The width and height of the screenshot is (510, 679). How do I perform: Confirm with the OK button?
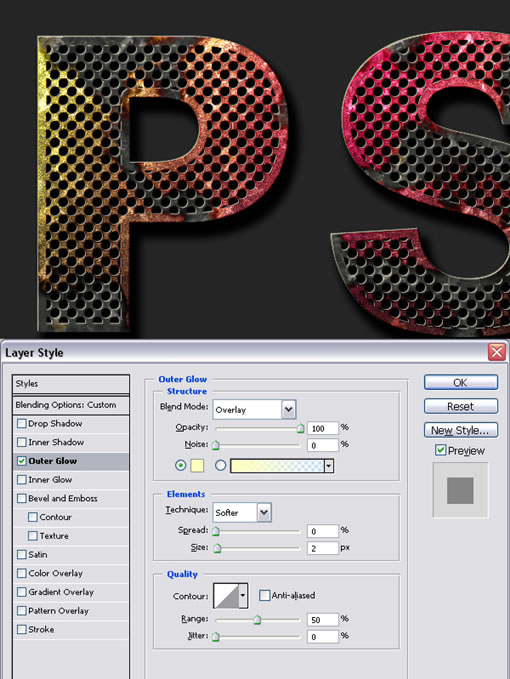(x=461, y=382)
